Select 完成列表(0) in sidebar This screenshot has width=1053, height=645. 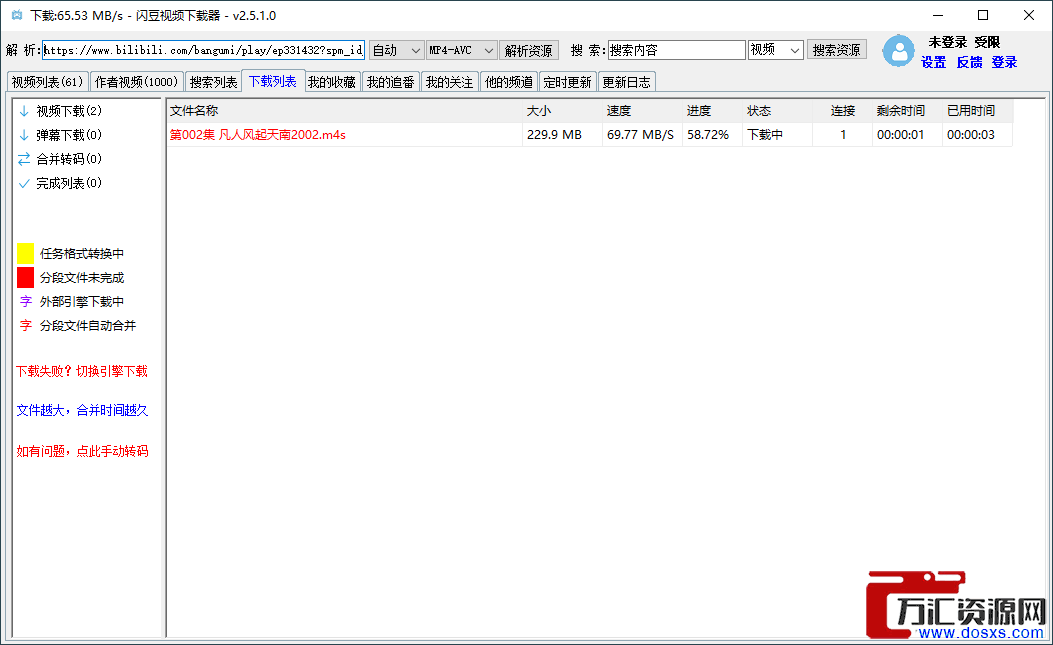pos(69,183)
